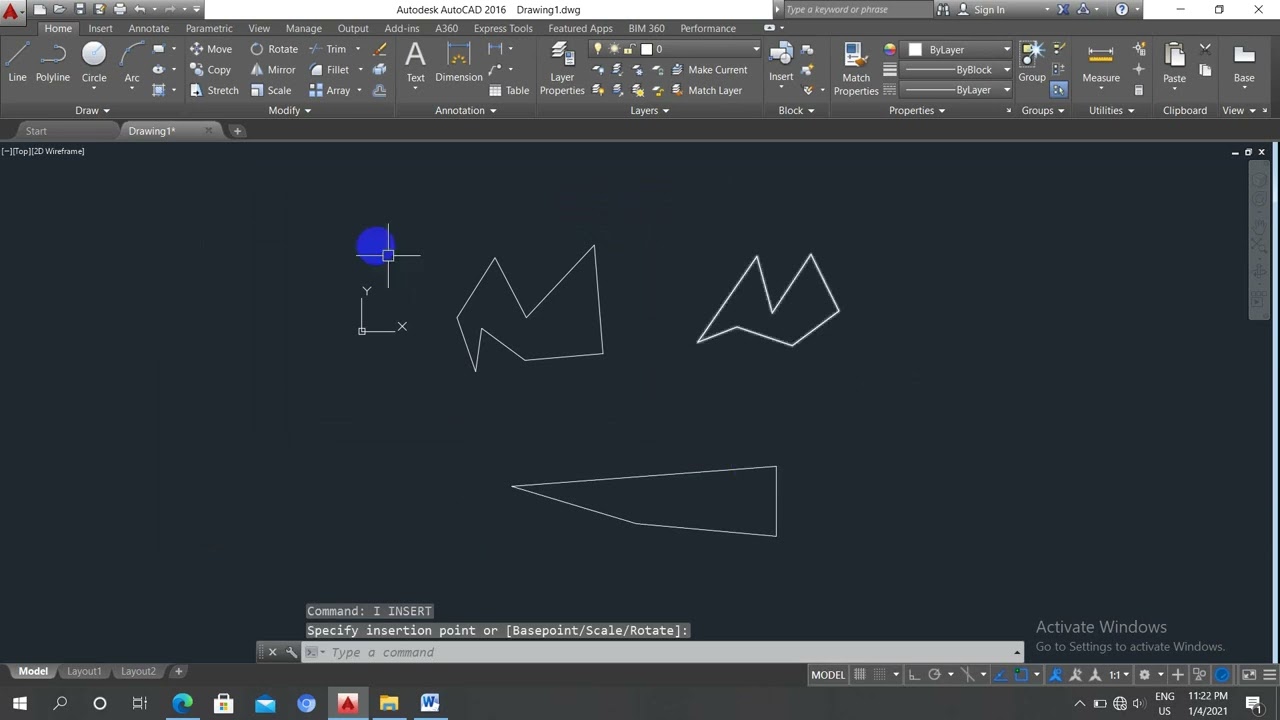The height and width of the screenshot is (720, 1280).
Task: Select the Mirror tool
Action: pyautogui.click(x=273, y=70)
